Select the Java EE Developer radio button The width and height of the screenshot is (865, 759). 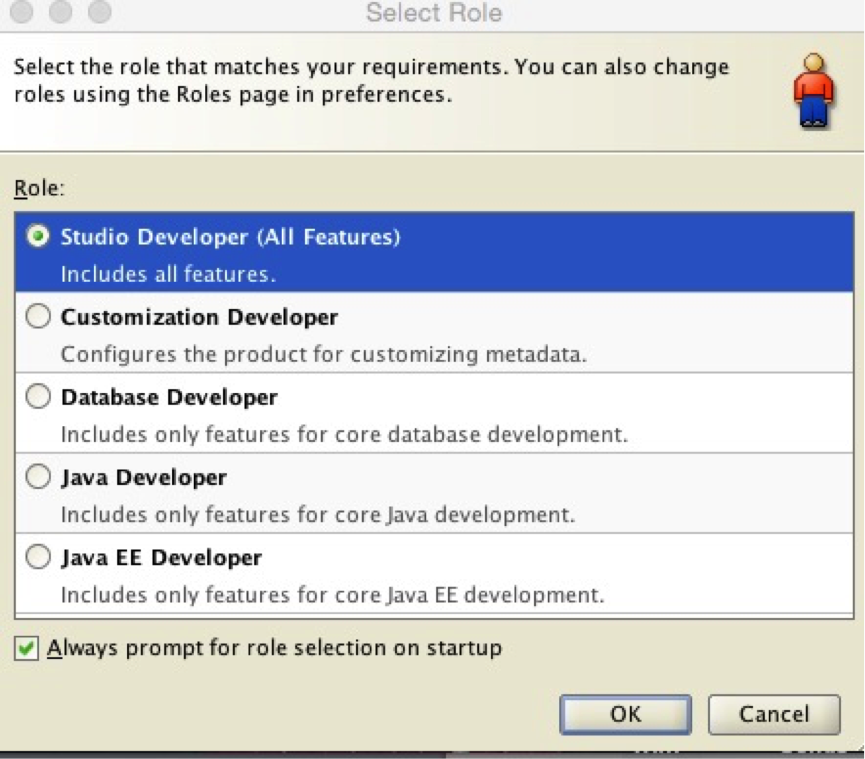coord(38,557)
